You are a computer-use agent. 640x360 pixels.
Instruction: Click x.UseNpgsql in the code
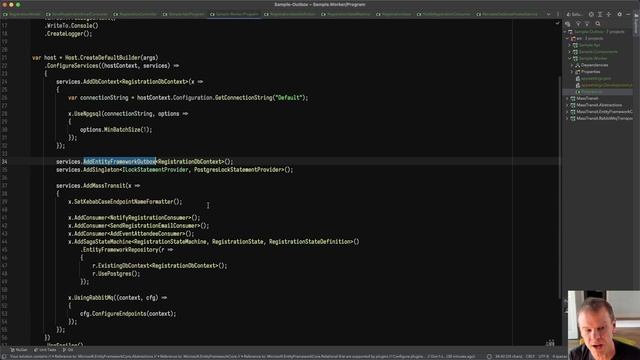84,113
